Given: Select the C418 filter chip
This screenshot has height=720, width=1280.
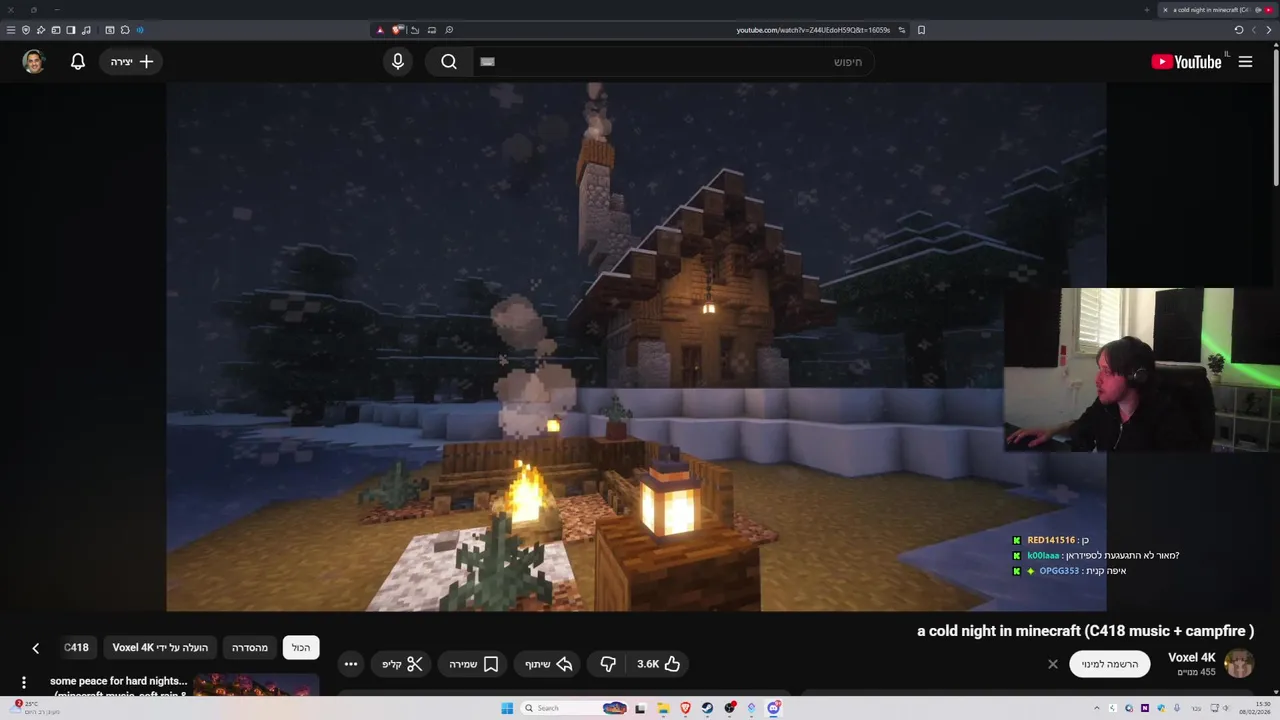Looking at the screenshot, I should pos(77,648).
